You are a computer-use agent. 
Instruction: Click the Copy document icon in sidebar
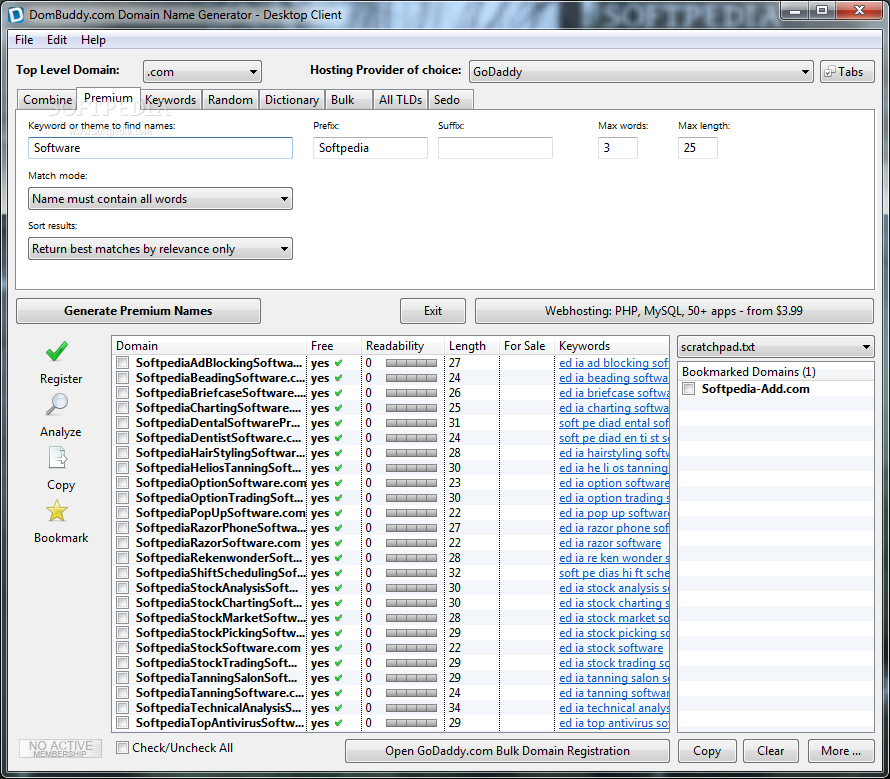pyautogui.click(x=57, y=457)
